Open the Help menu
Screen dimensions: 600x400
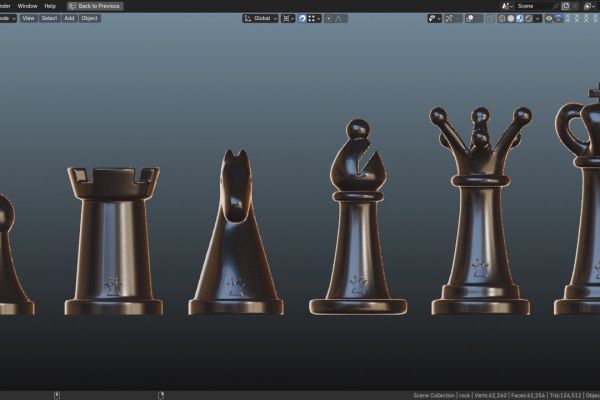pos(50,6)
